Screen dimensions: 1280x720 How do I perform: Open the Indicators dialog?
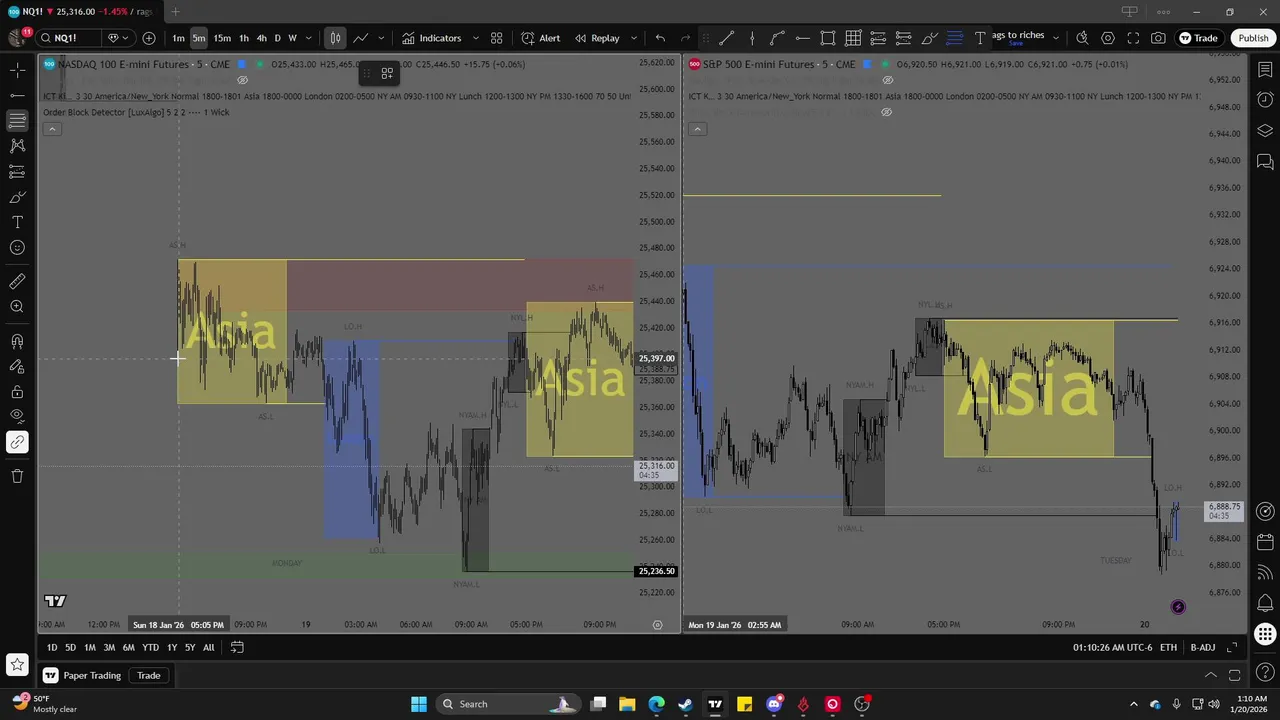pyautogui.click(x=432, y=38)
